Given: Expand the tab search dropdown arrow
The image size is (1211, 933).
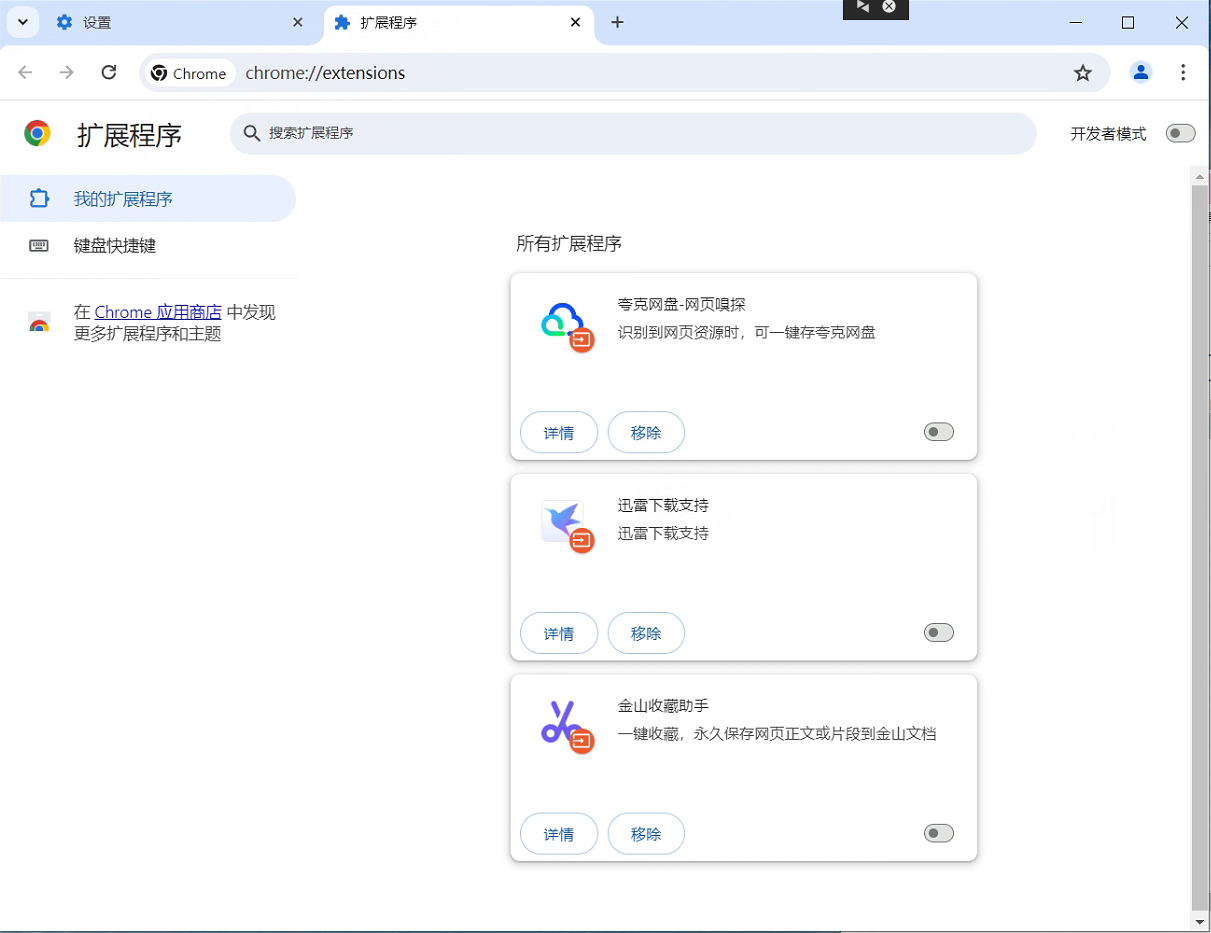Looking at the screenshot, I should click(x=22, y=22).
